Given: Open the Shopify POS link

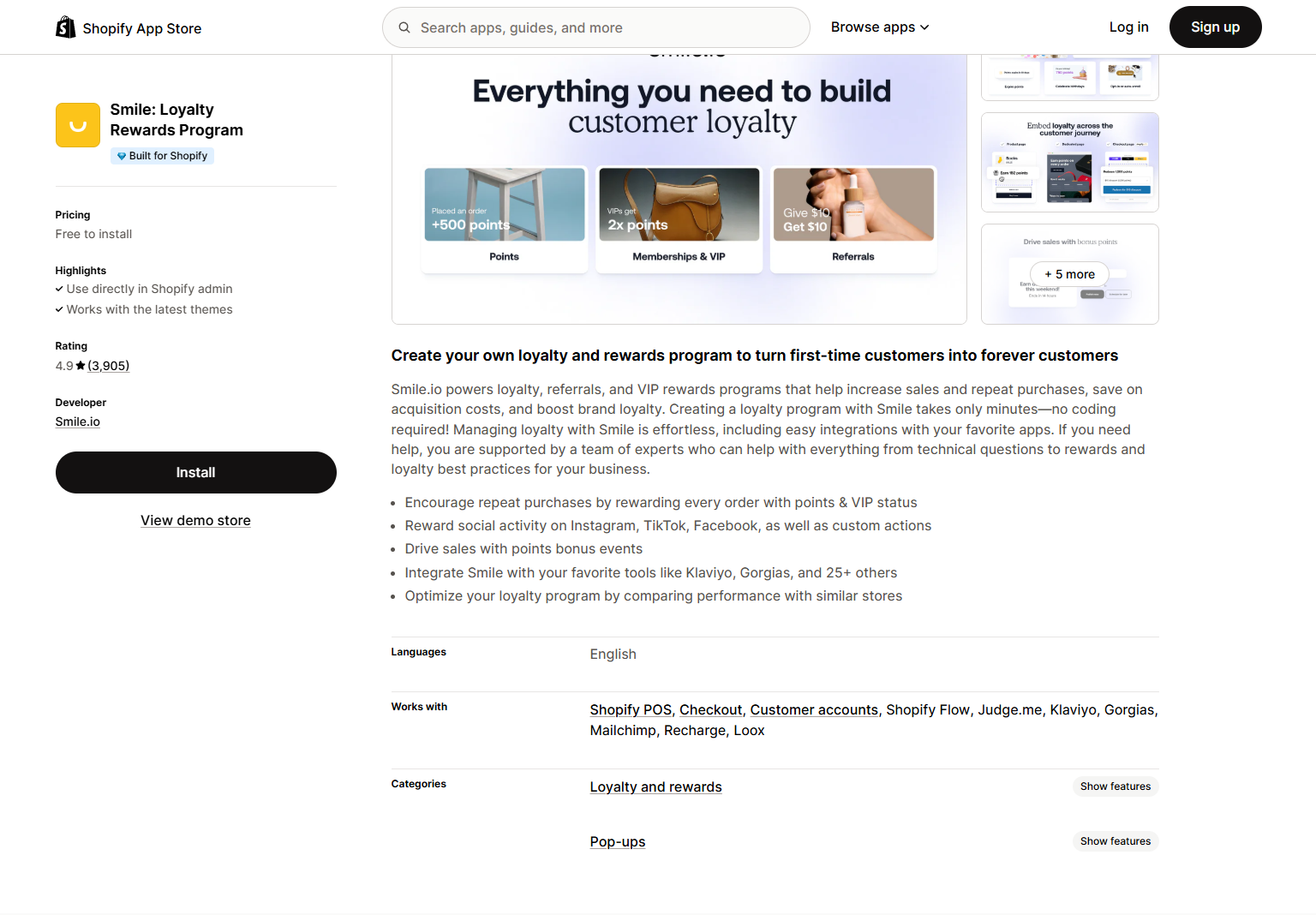Looking at the screenshot, I should [x=631, y=710].
